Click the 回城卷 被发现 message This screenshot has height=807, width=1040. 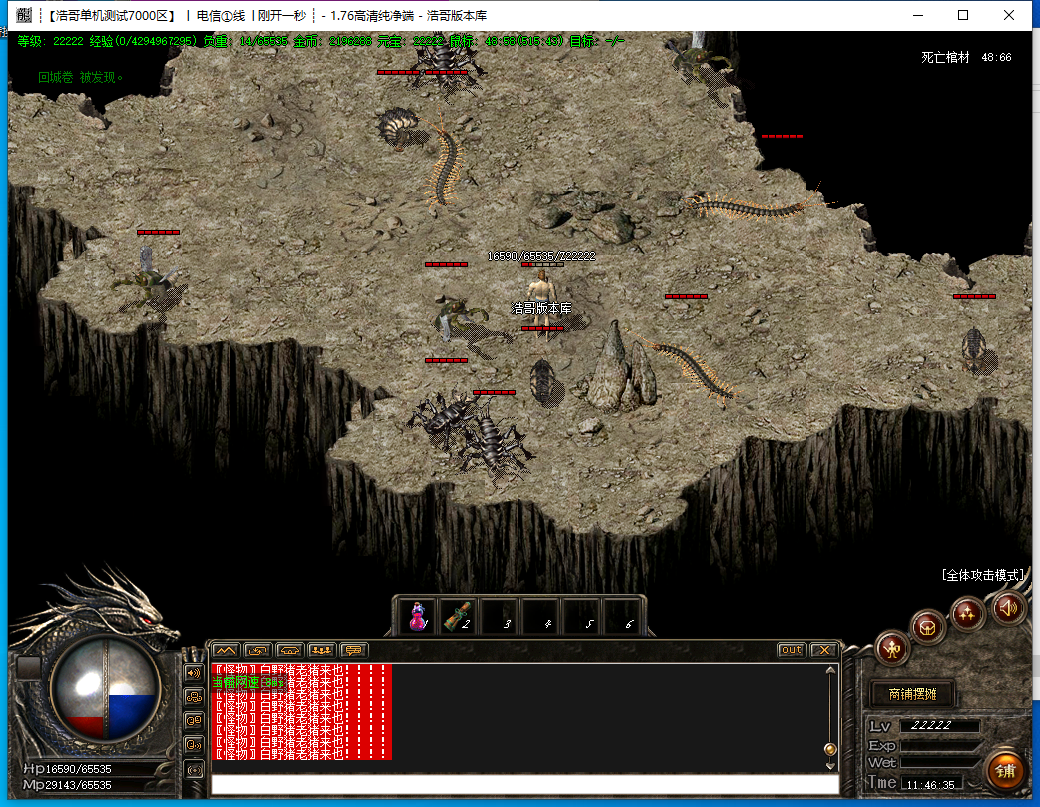point(80,78)
